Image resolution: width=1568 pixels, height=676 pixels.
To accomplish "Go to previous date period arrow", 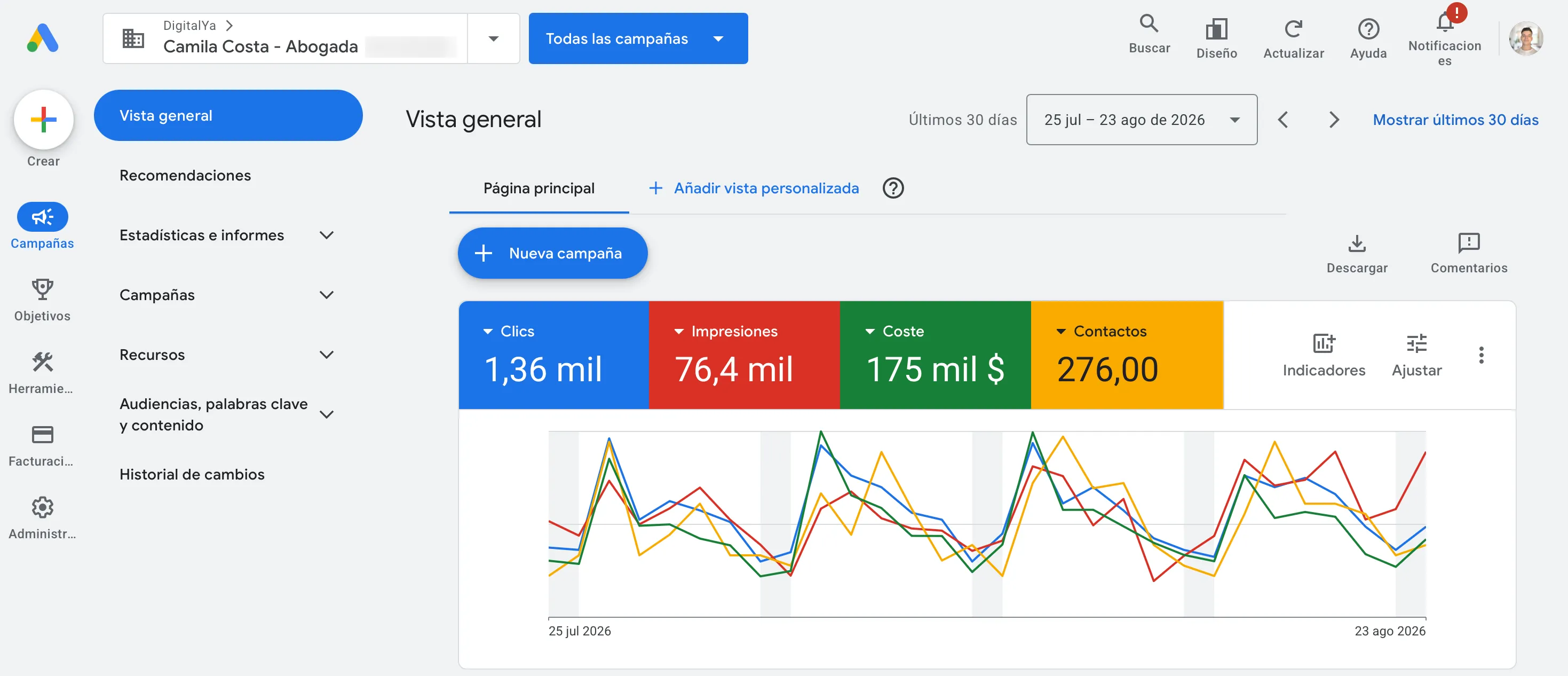I will pos(1282,120).
